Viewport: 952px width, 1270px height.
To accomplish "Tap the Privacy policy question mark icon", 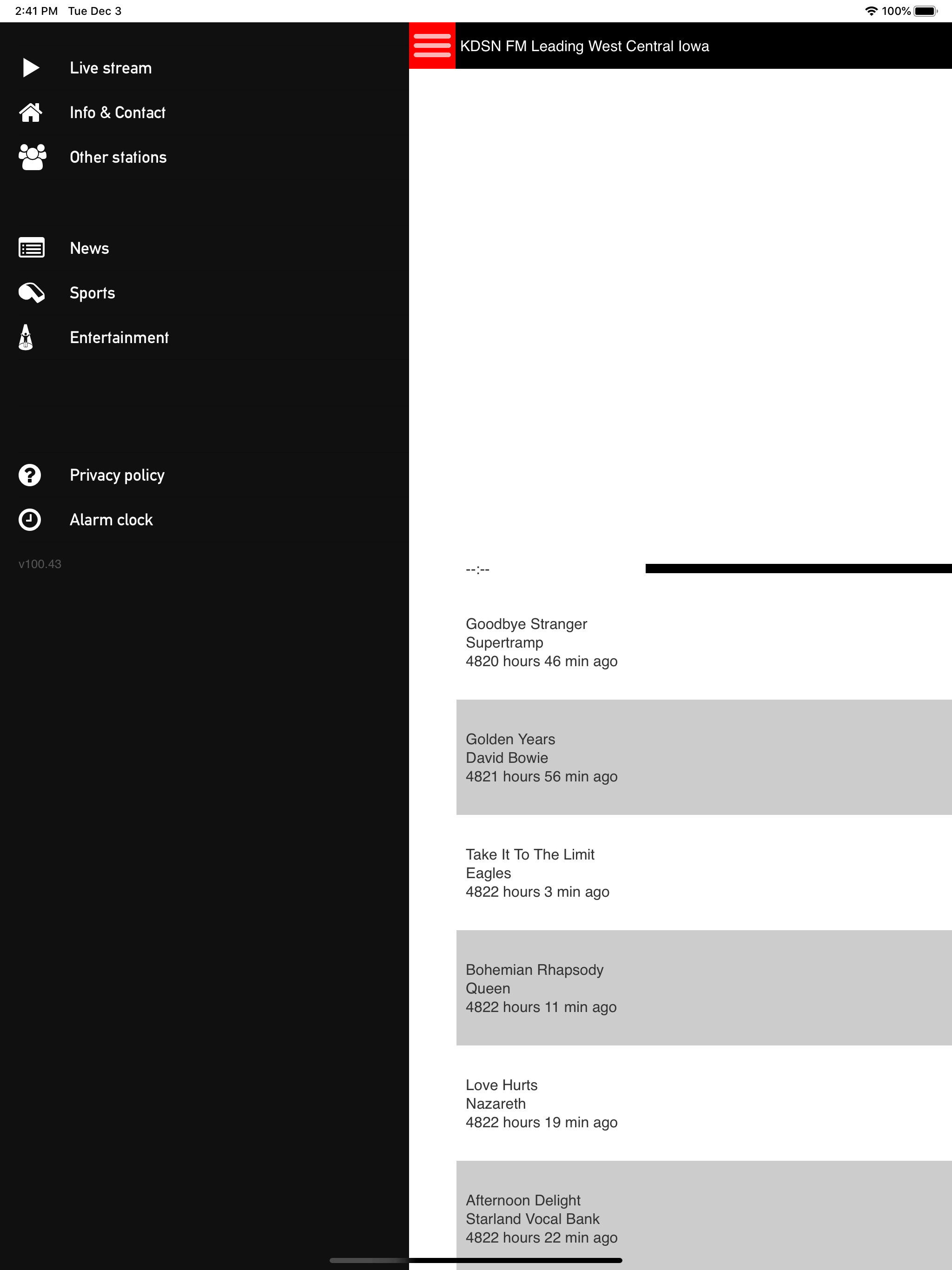I will click(x=30, y=476).
